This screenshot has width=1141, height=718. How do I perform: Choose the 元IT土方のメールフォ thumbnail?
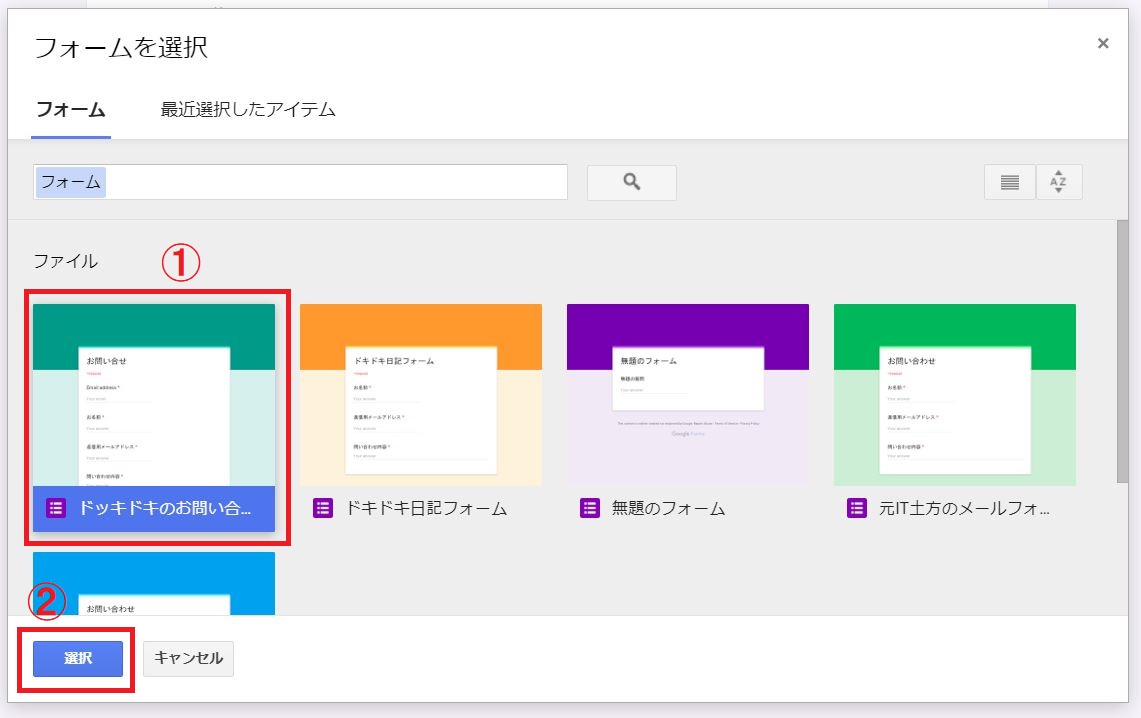954,393
